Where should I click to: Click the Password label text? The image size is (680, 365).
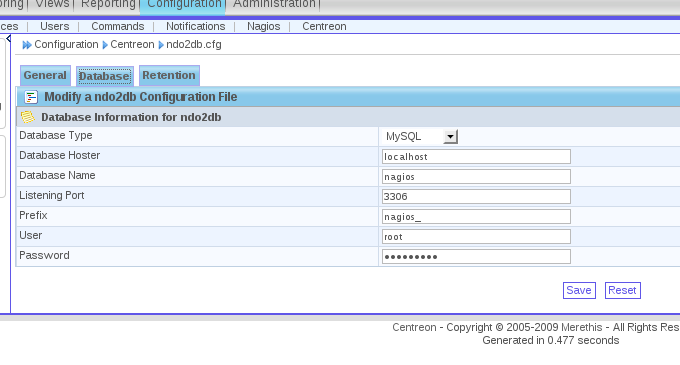[44, 255]
